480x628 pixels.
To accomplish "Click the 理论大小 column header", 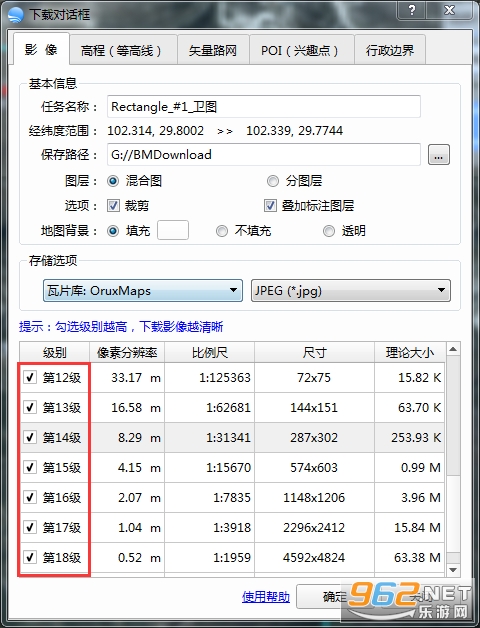I will (x=410, y=352).
